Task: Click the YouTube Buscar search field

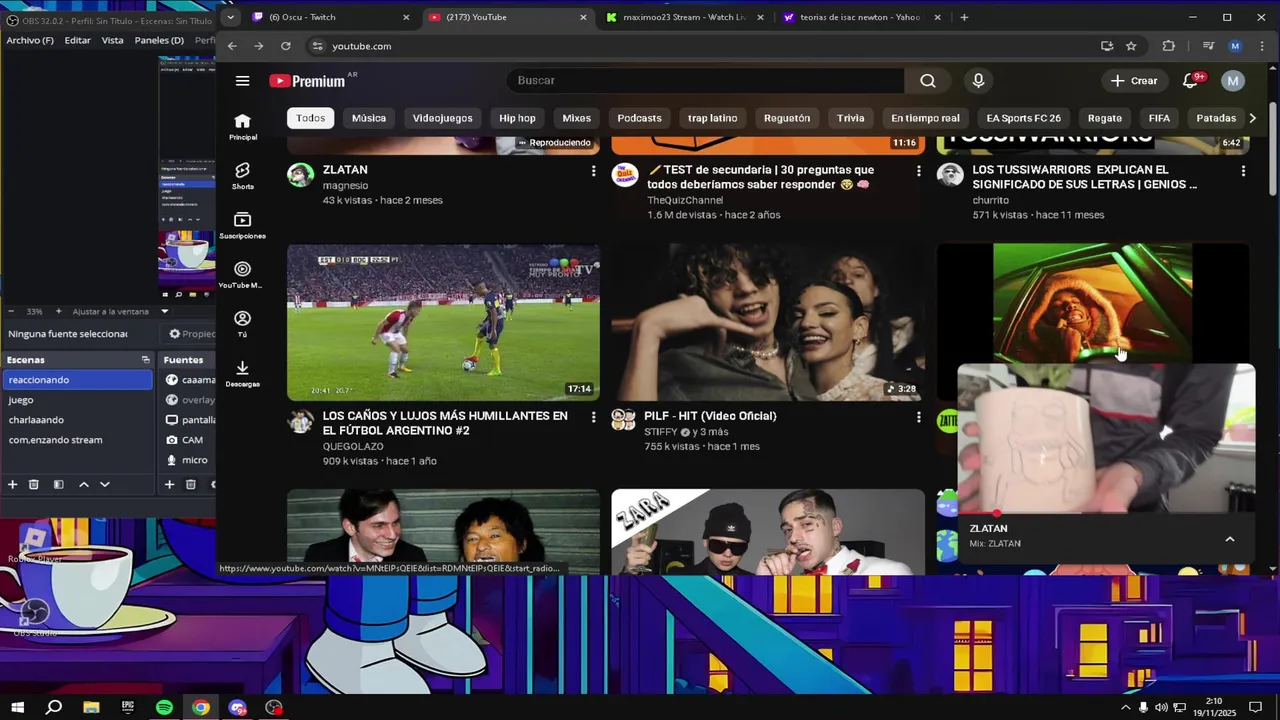Action: pos(705,81)
